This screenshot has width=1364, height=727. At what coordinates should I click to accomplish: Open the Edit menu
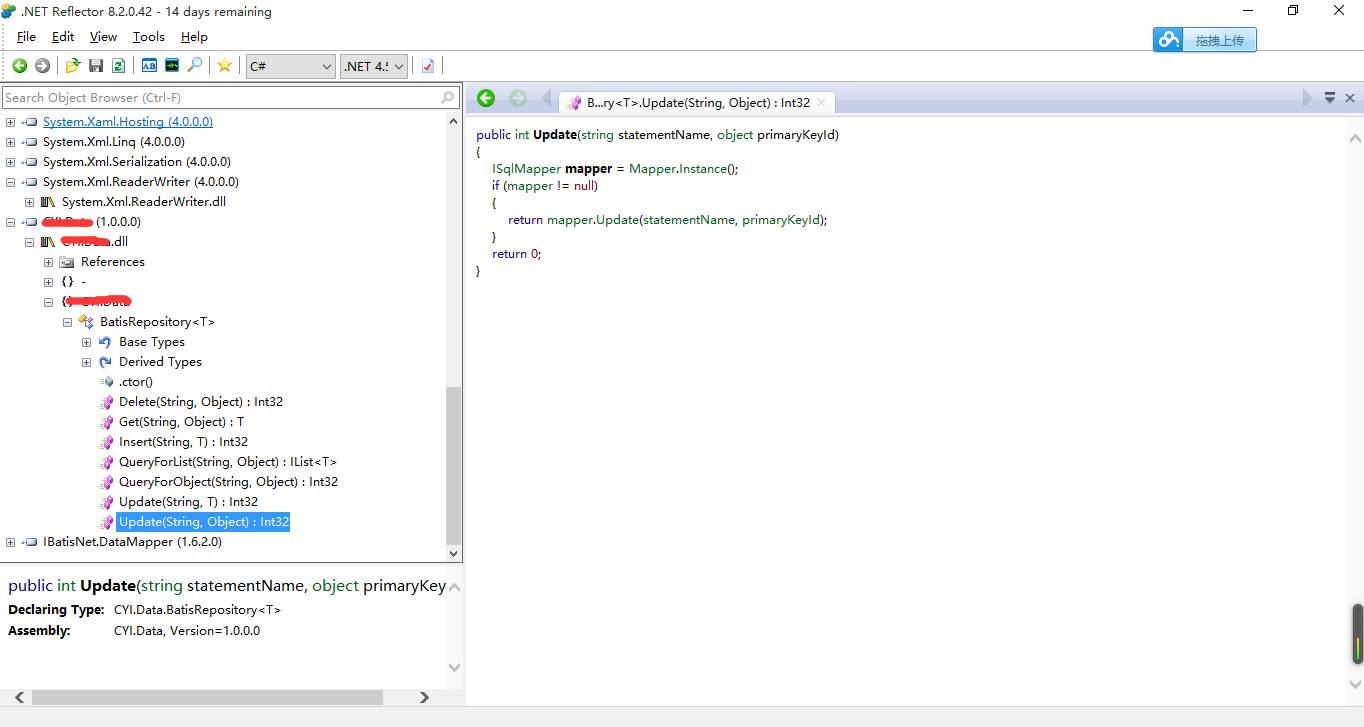pos(63,37)
